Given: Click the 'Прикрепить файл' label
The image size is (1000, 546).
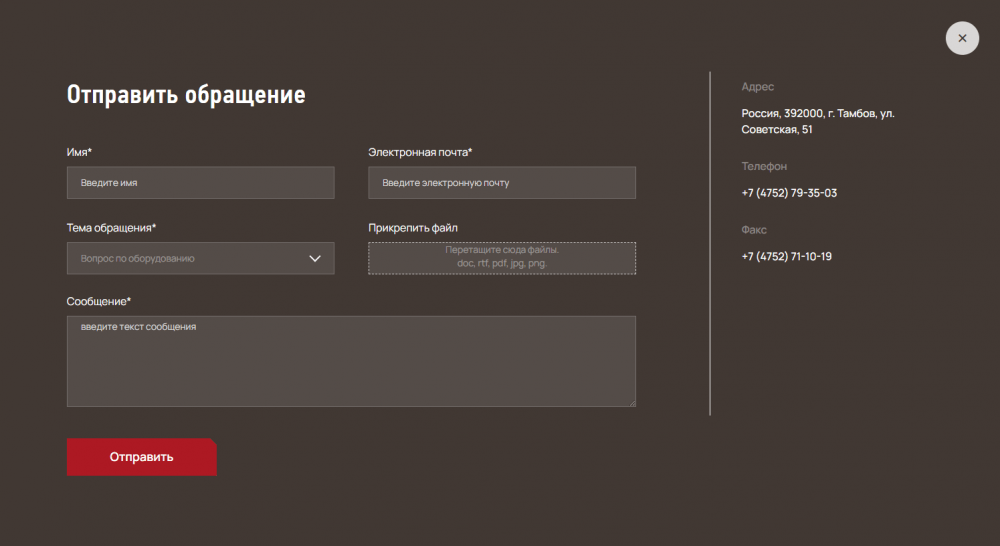Looking at the screenshot, I should [x=413, y=228].
